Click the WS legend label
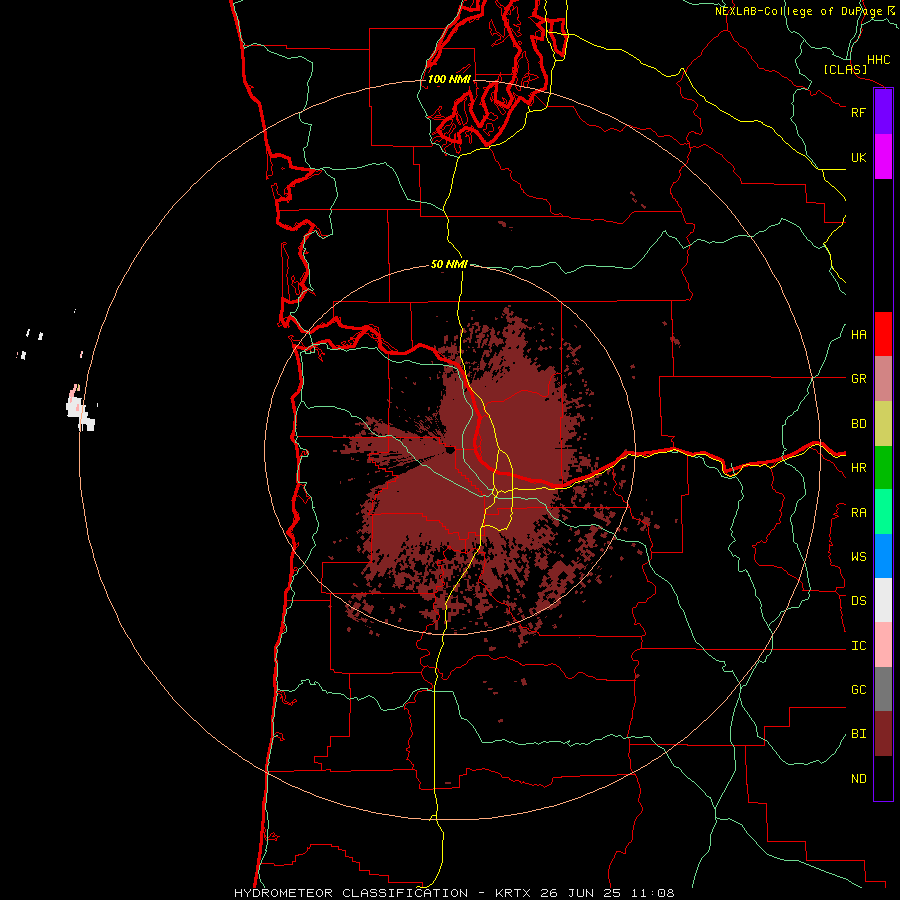Screen dimensions: 900x900 [858, 557]
